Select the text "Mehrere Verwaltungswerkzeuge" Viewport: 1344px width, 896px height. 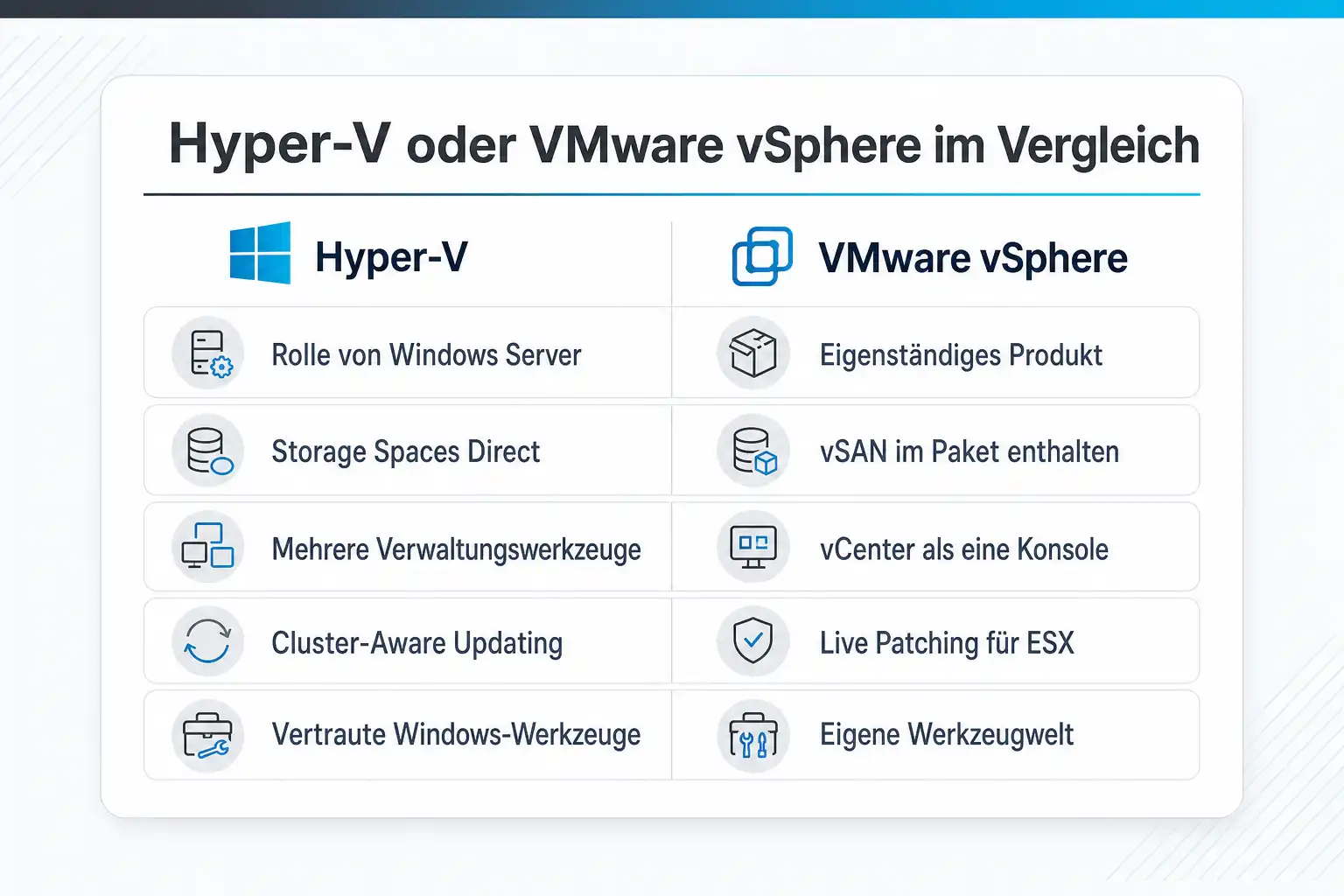[x=457, y=549]
